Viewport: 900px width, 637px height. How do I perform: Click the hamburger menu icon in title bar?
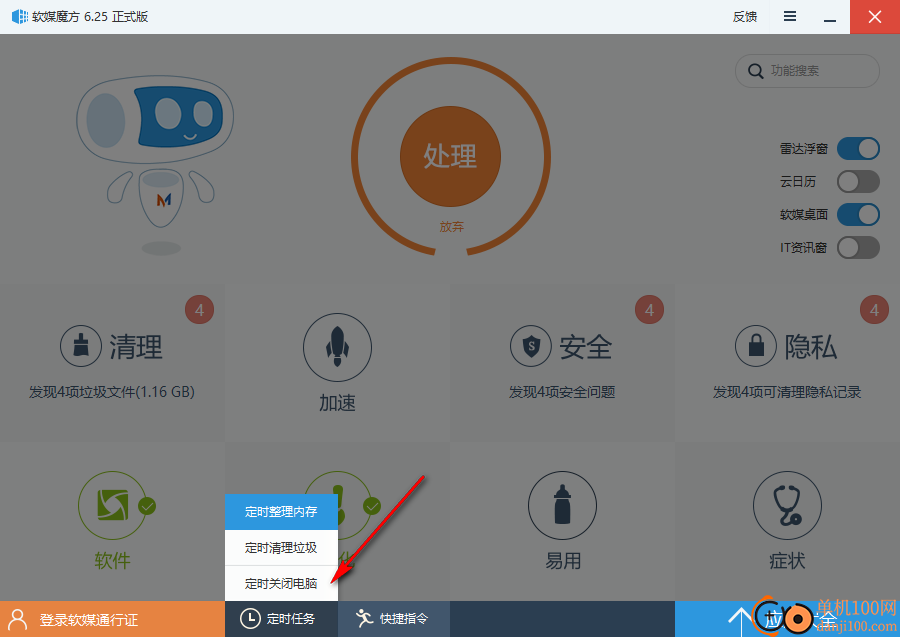click(790, 16)
